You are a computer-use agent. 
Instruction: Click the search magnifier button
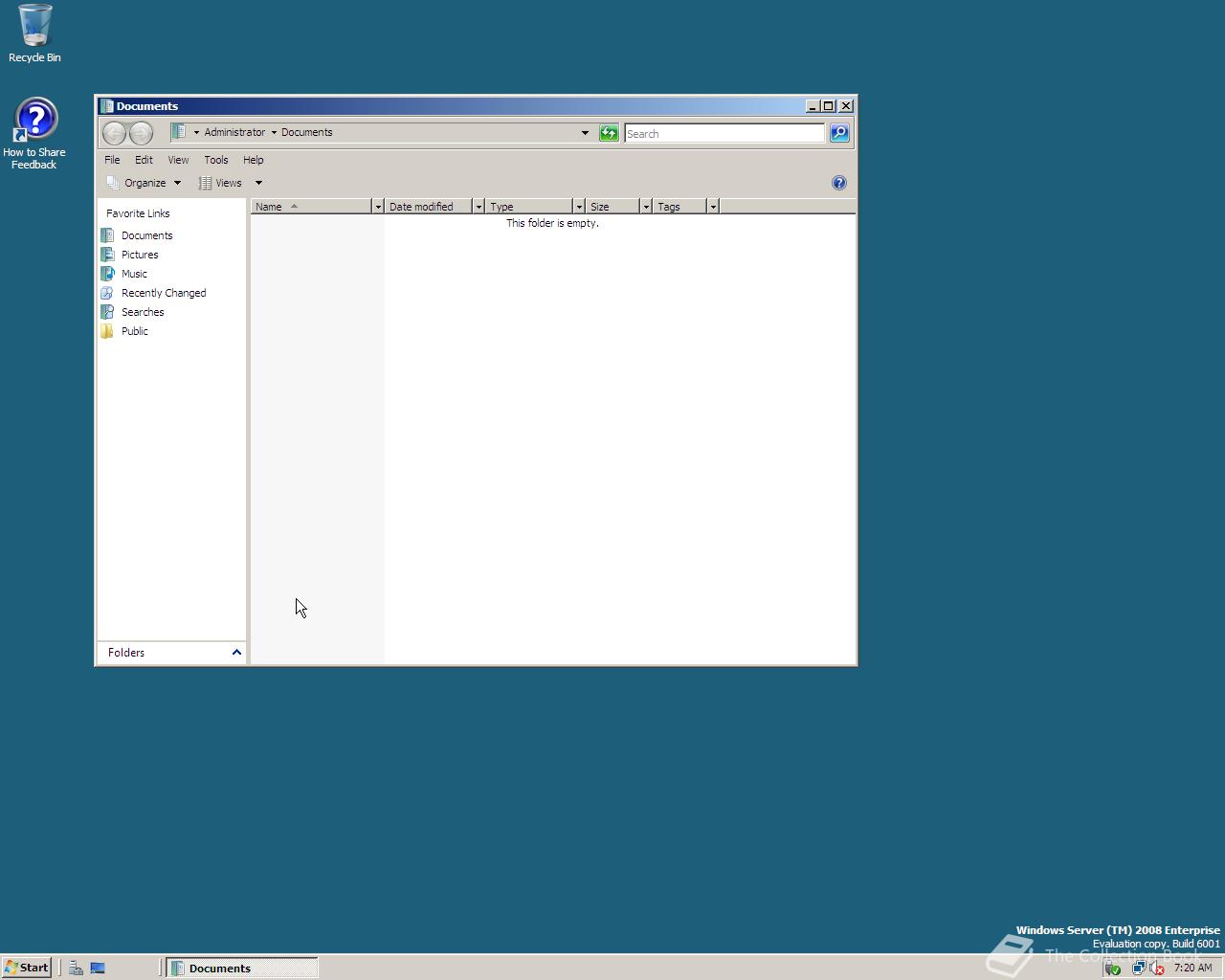(x=839, y=133)
